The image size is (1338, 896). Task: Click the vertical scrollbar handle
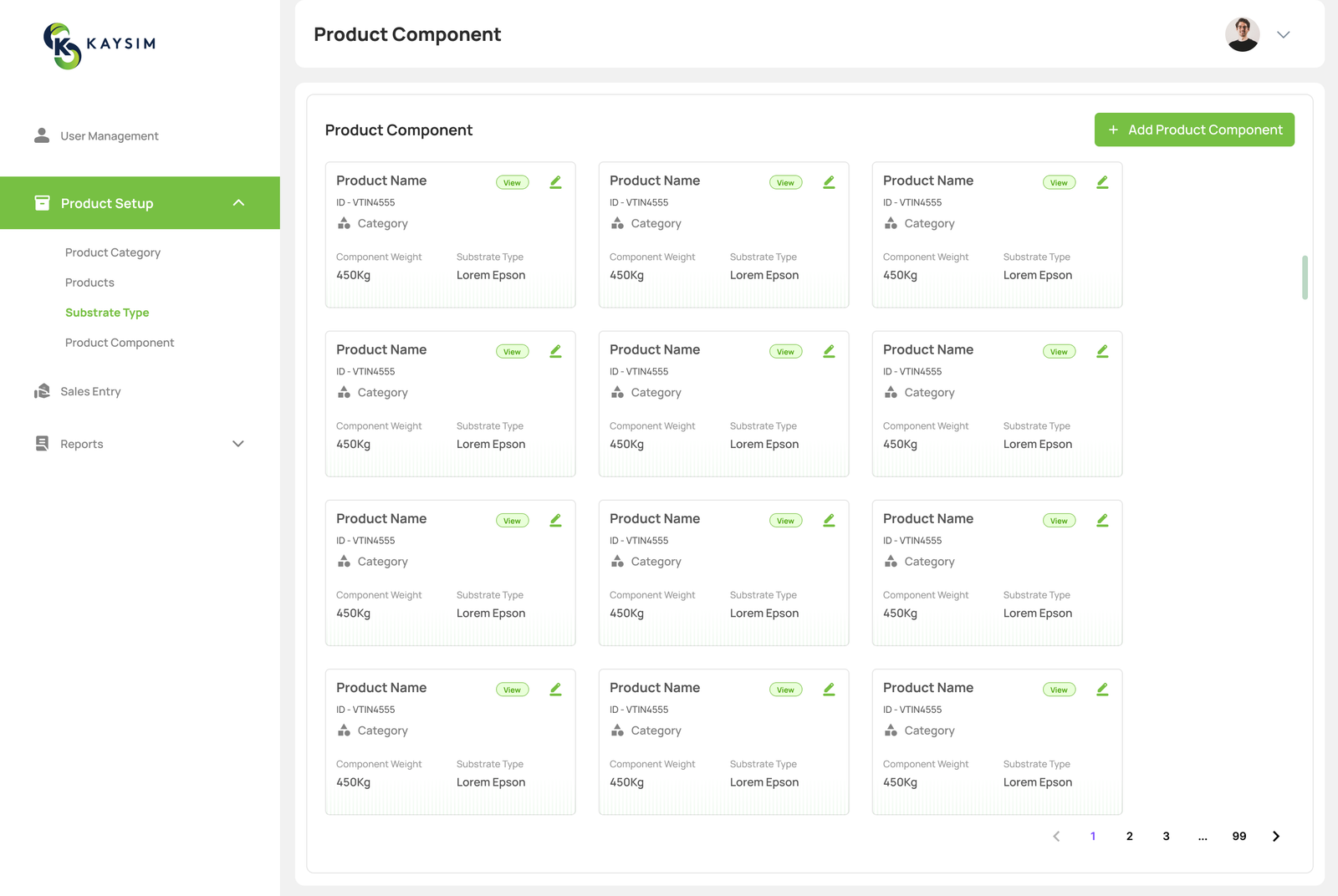[1305, 277]
